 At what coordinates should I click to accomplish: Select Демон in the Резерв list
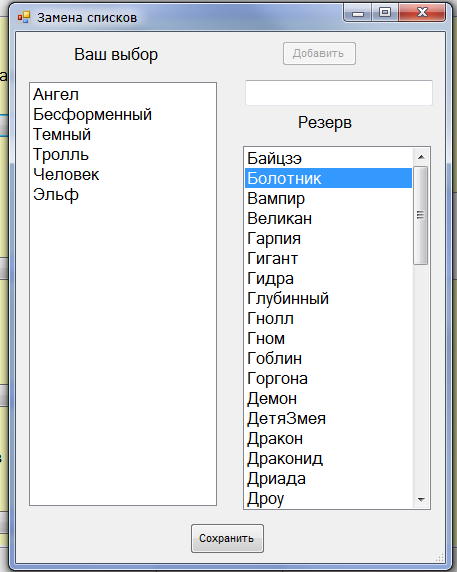pos(328,398)
